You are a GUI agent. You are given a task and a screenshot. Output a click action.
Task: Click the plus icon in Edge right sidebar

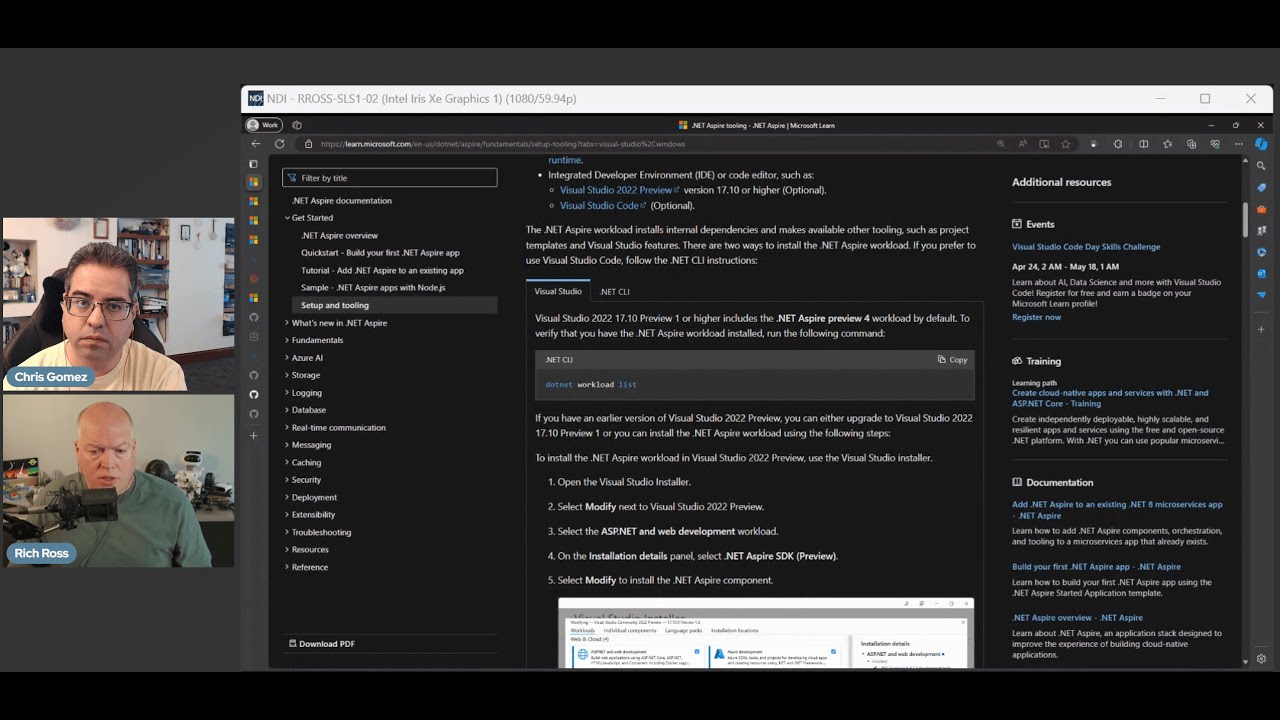pos(1261,329)
